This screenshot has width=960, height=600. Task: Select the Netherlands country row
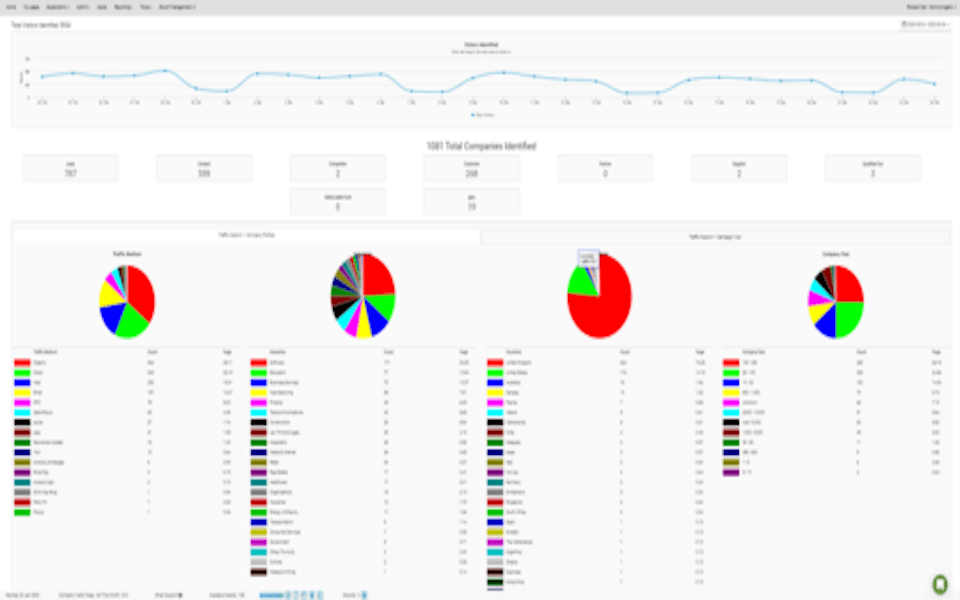pos(599,422)
